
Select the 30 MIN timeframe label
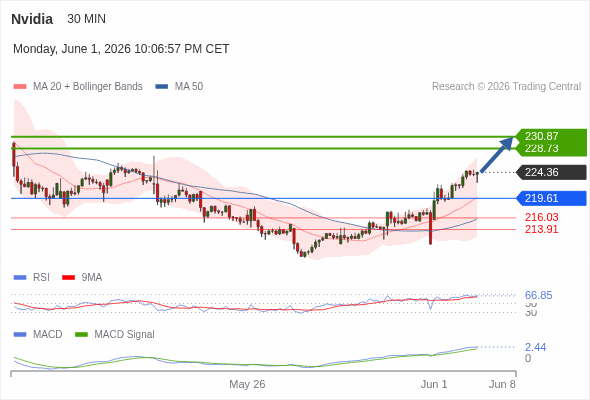point(87,19)
